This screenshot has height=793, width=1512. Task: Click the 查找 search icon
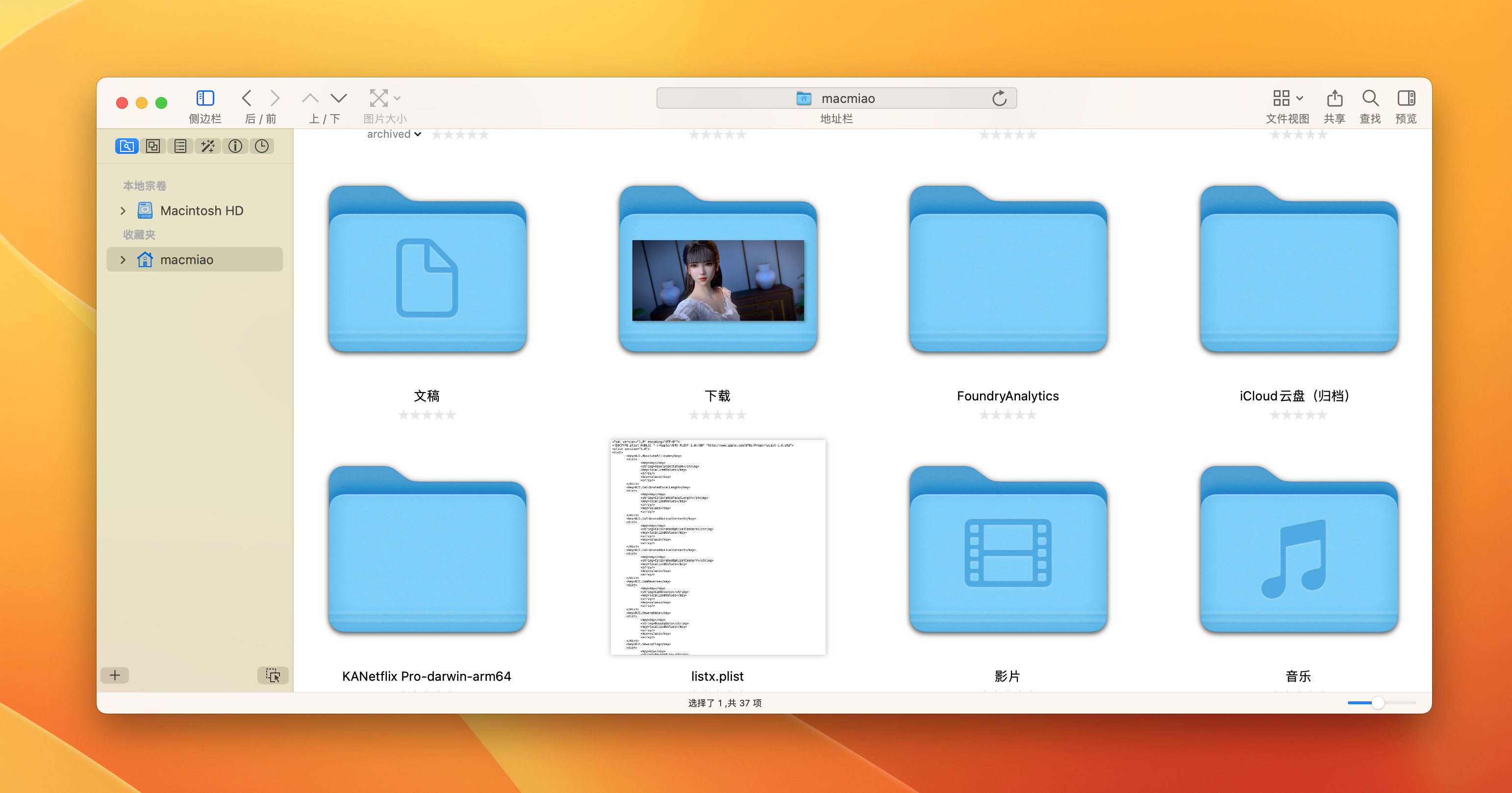tap(1370, 98)
